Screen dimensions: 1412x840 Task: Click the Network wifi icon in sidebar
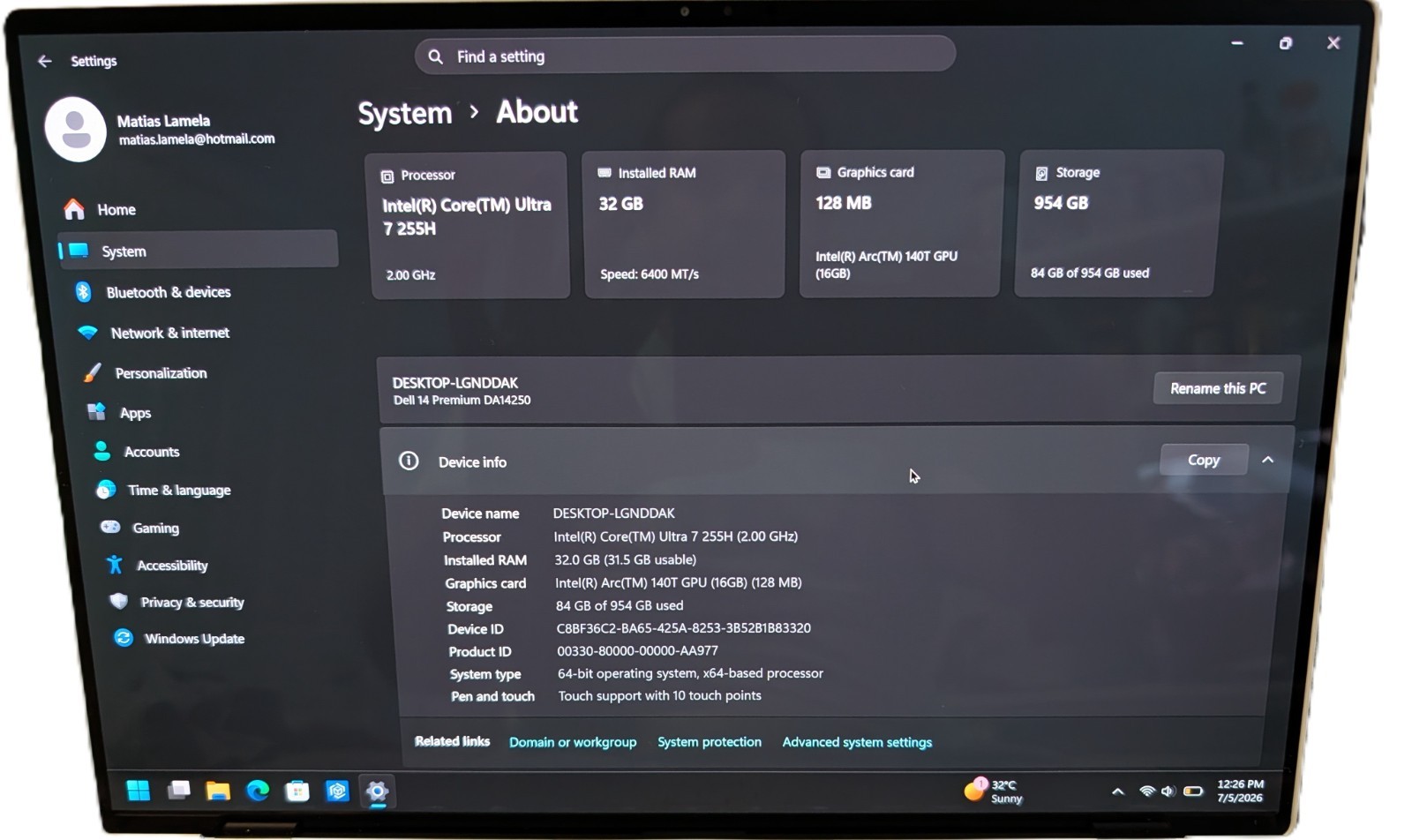pos(87,333)
